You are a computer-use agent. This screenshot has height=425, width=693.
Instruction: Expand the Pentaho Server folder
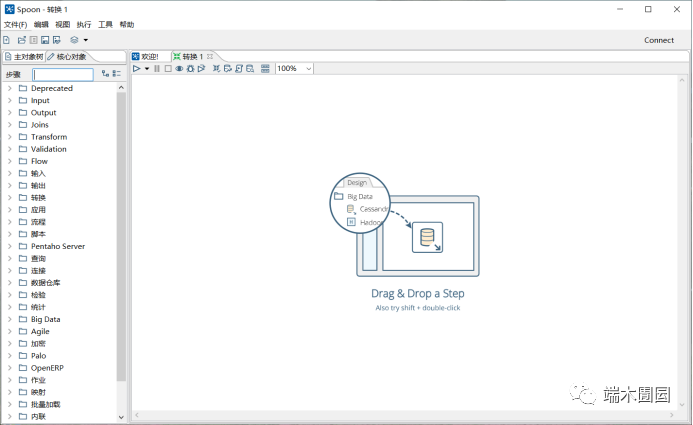(x=9, y=246)
